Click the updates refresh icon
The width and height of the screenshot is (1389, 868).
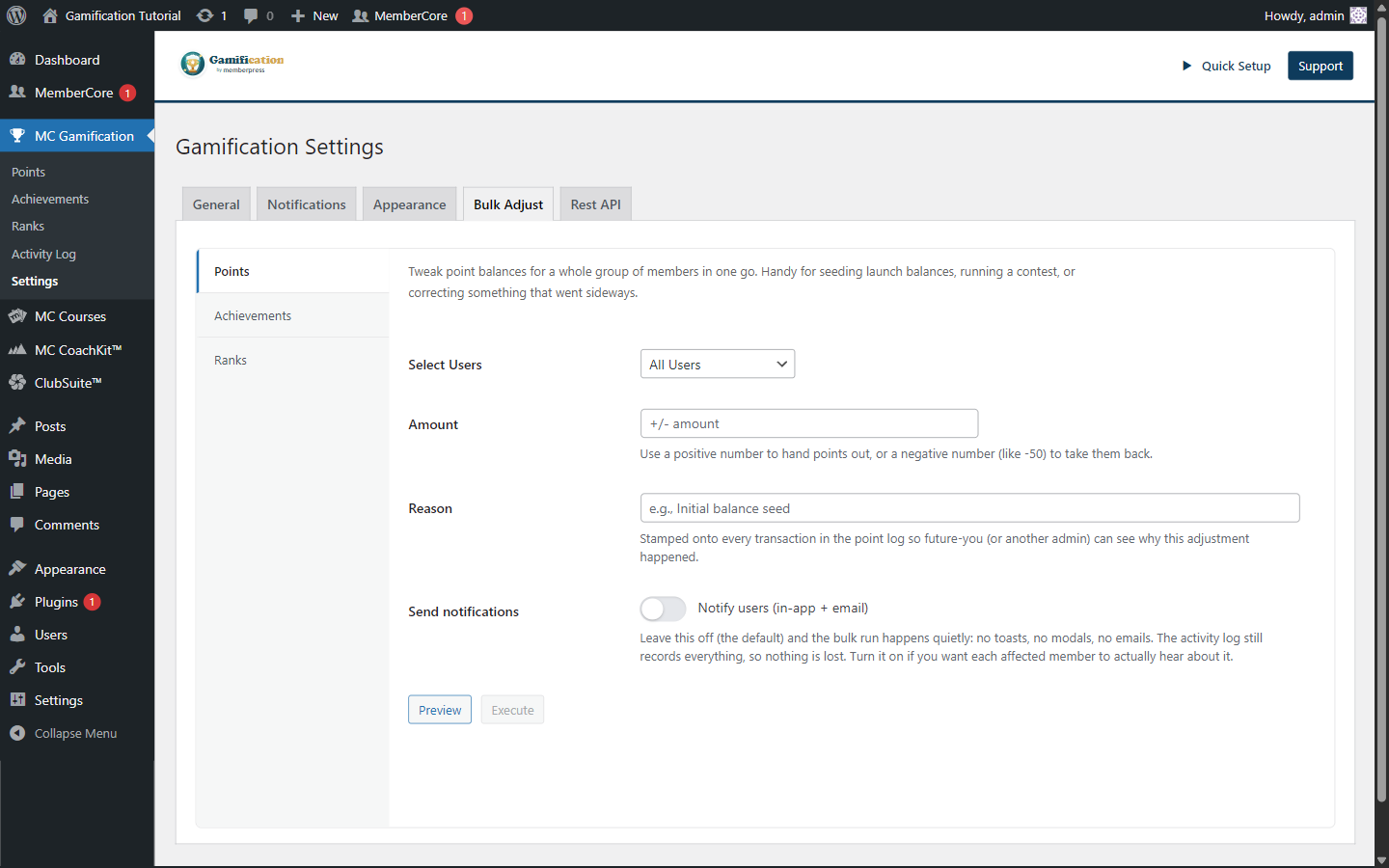tap(204, 15)
